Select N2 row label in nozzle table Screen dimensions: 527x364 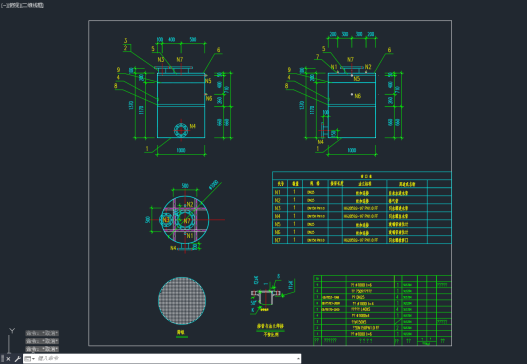278,200
